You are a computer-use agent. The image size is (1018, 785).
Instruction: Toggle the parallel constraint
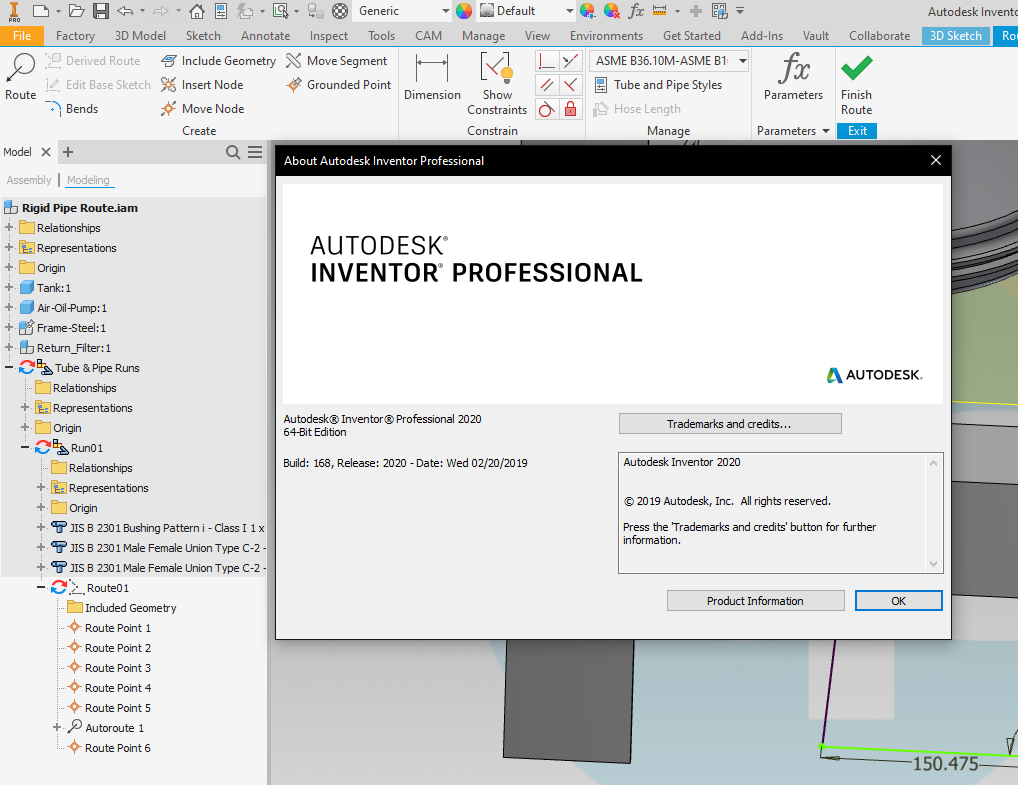[546, 85]
